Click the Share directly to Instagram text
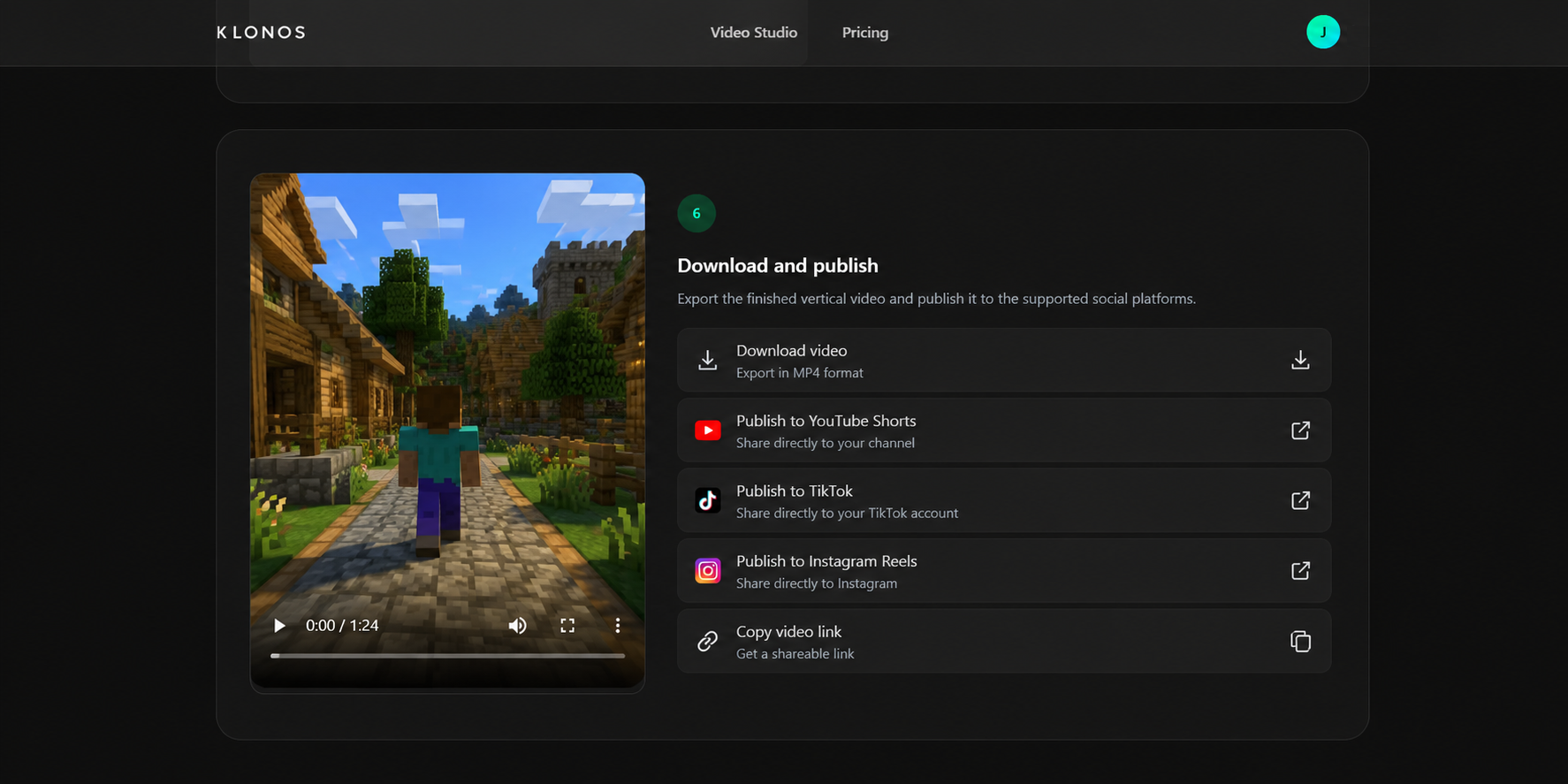 click(816, 583)
